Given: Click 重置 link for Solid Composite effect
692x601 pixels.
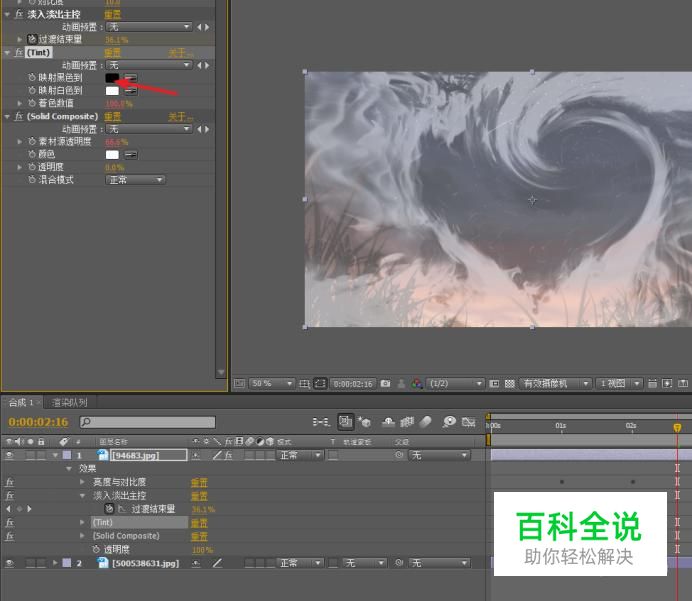Looking at the screenshot, I should 113,116.
